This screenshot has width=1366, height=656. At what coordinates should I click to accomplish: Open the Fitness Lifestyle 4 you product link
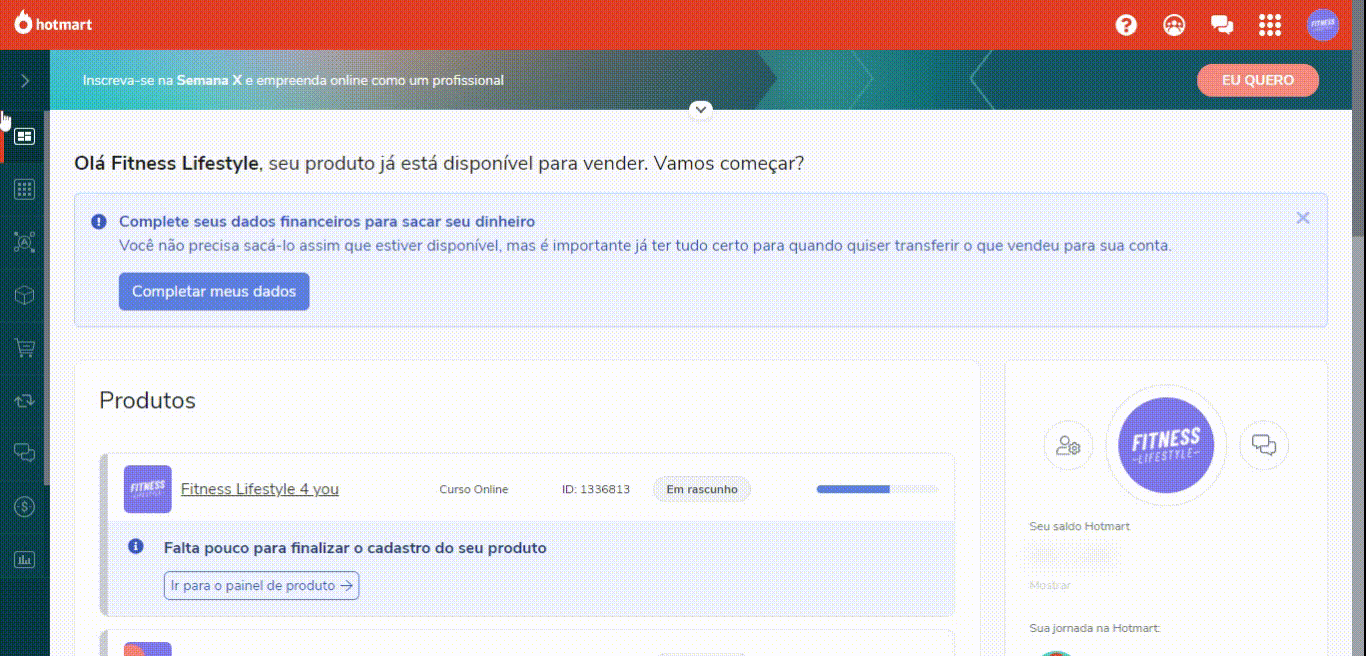(x=260, y=489)
